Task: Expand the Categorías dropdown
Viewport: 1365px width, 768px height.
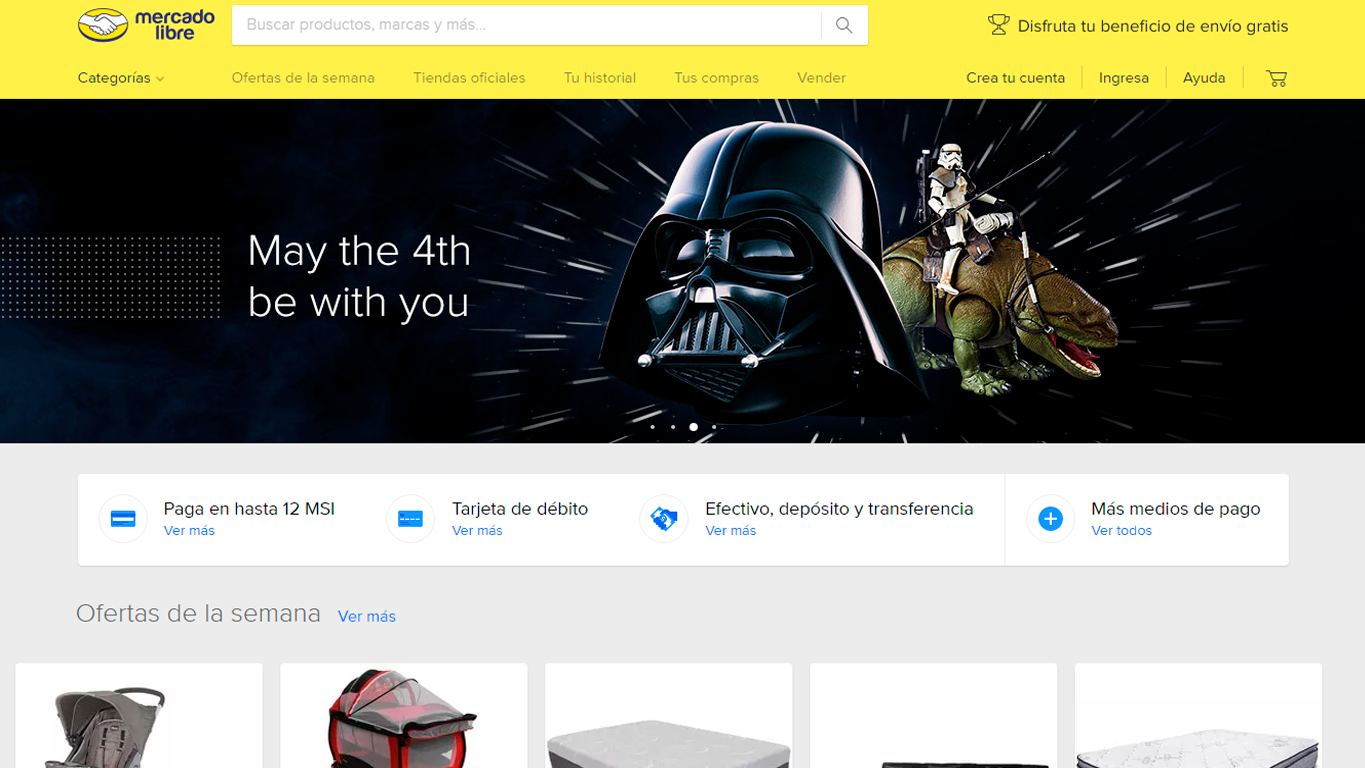Action: coord(120,78)
